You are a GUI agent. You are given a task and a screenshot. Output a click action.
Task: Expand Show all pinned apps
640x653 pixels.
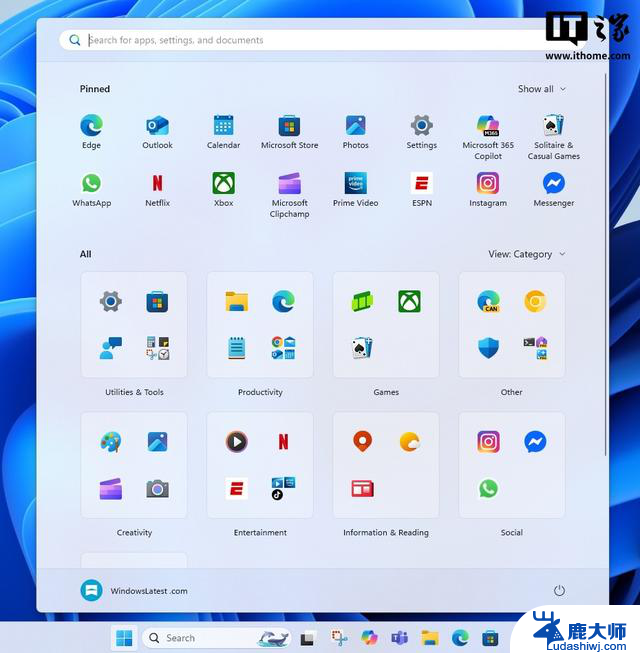(x=542, y=89)
